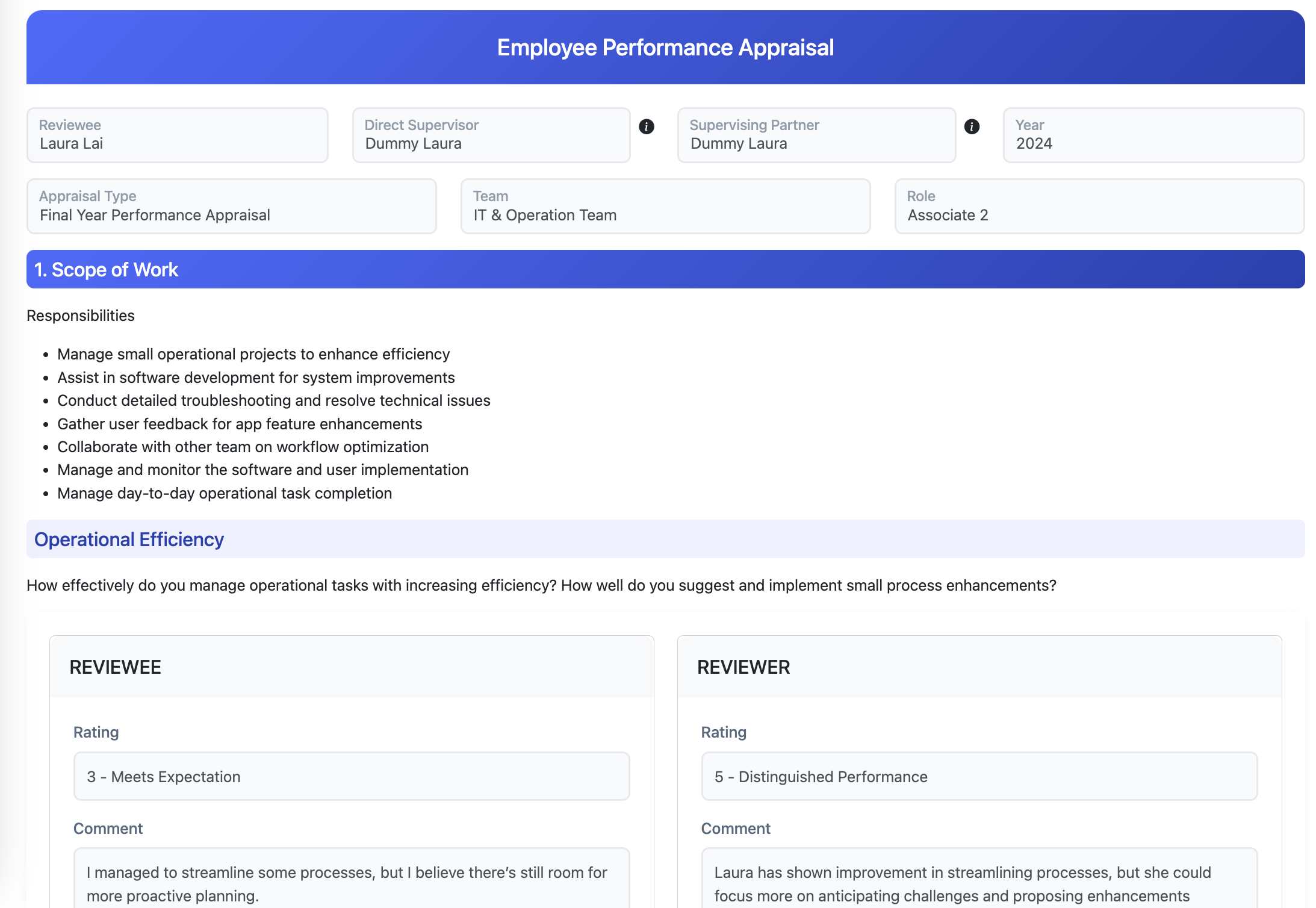The image size is (1316, 908).
Task: Click the operational efficiency question text
Action: click(x=541, y=585)
